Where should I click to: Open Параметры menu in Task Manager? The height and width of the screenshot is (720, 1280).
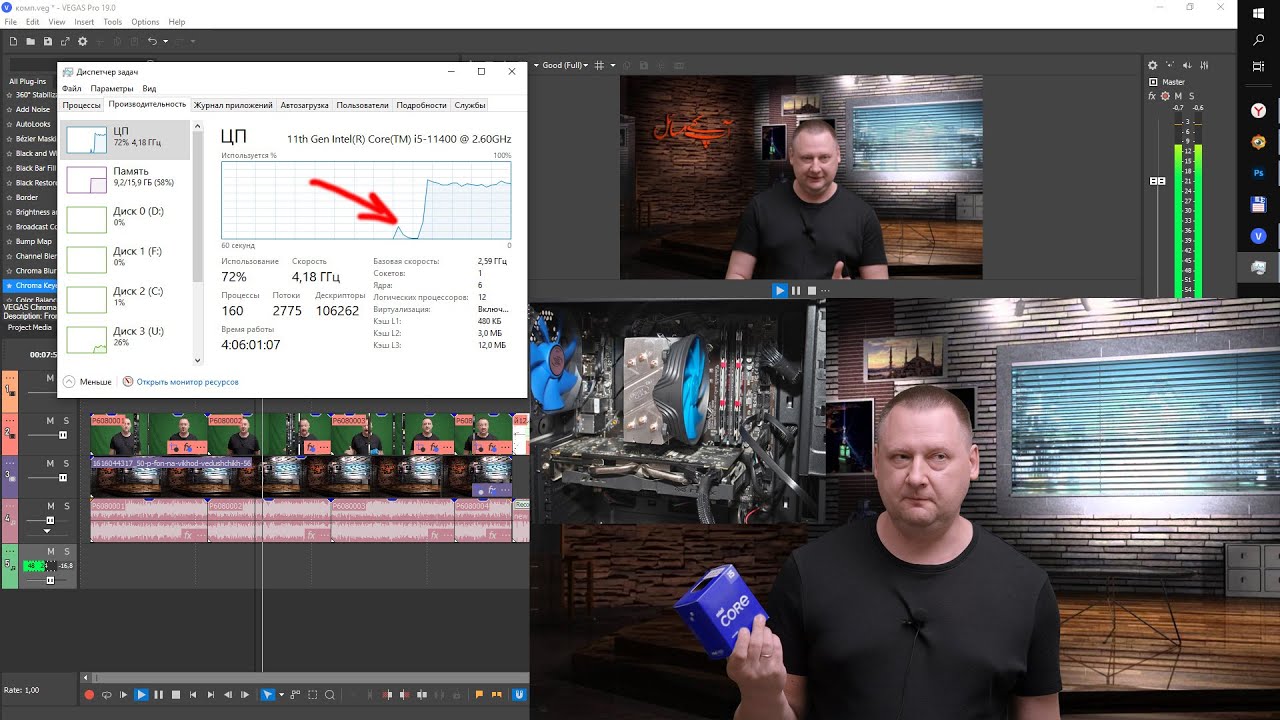click(112, 89)
